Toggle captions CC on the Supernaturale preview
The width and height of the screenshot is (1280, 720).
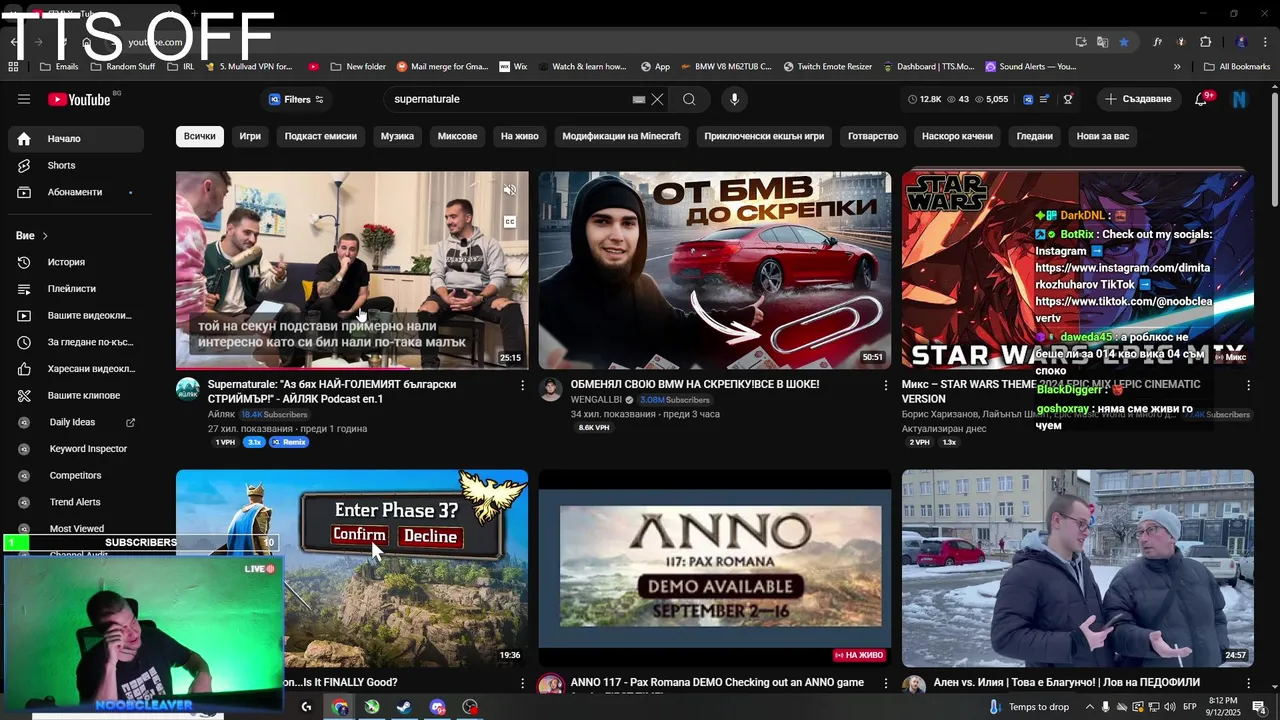[510, 222]
